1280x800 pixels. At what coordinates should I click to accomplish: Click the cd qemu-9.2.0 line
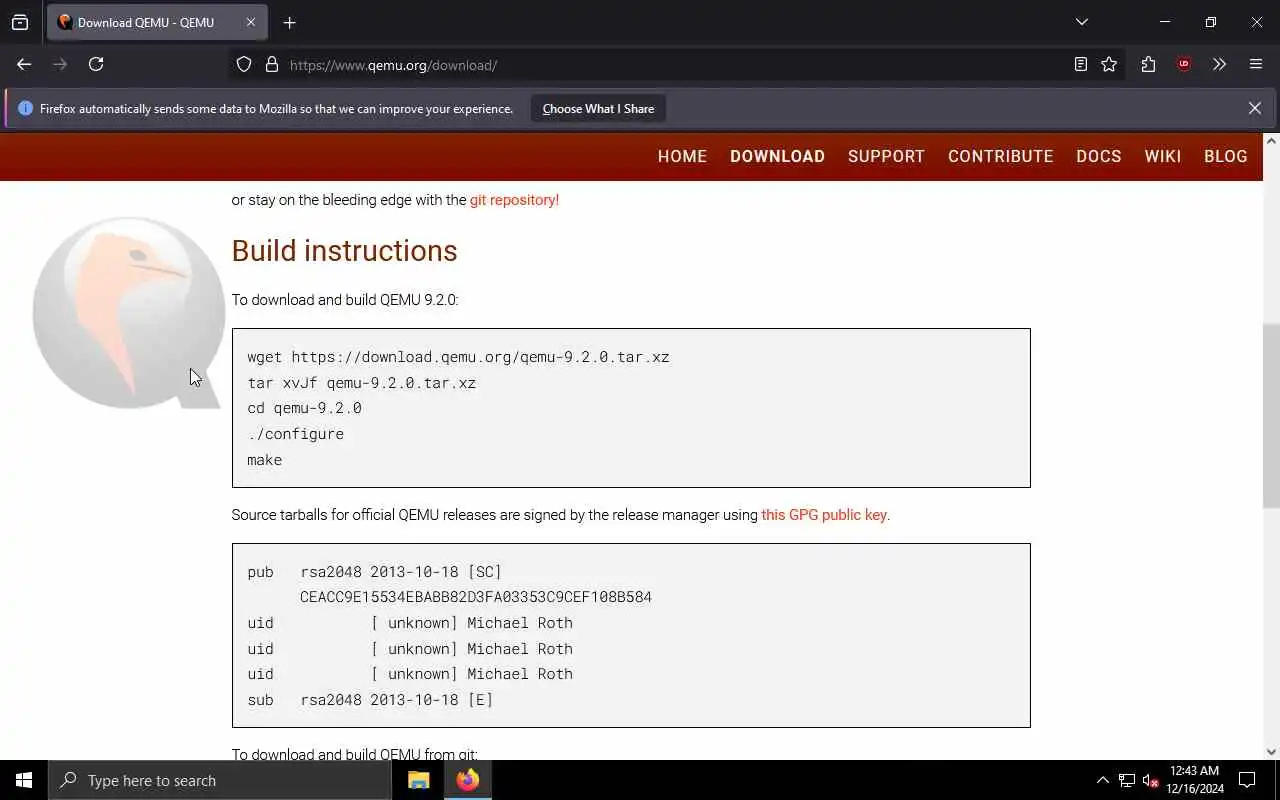tap(304, 408)
